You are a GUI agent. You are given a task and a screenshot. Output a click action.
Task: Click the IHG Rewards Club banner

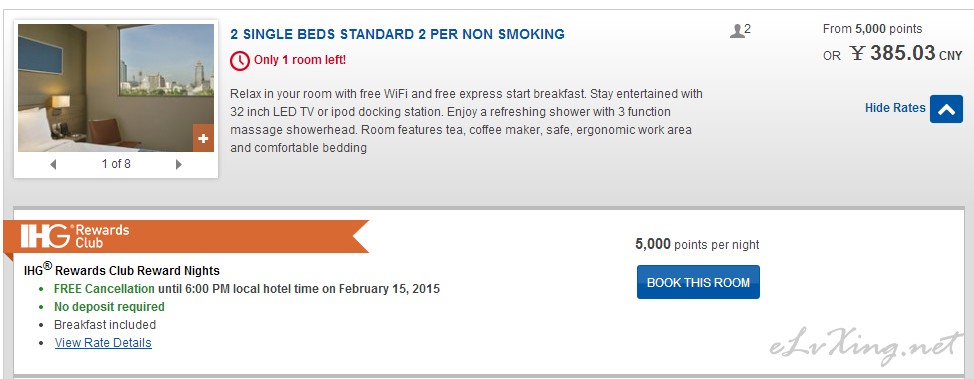pos(186,237)
